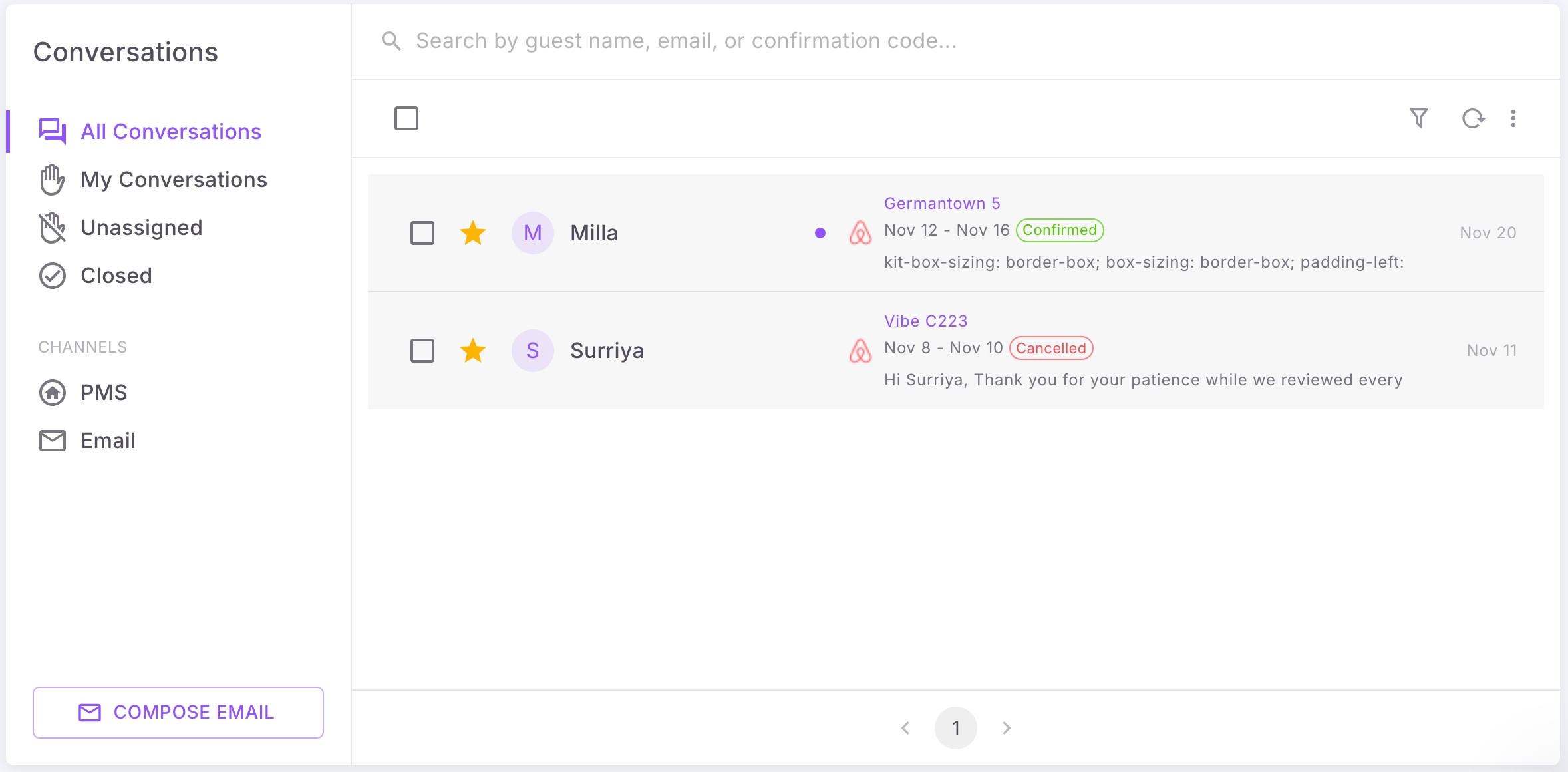Open the Germantown 5 property link

pyautogui.click(x=942, y=203)
